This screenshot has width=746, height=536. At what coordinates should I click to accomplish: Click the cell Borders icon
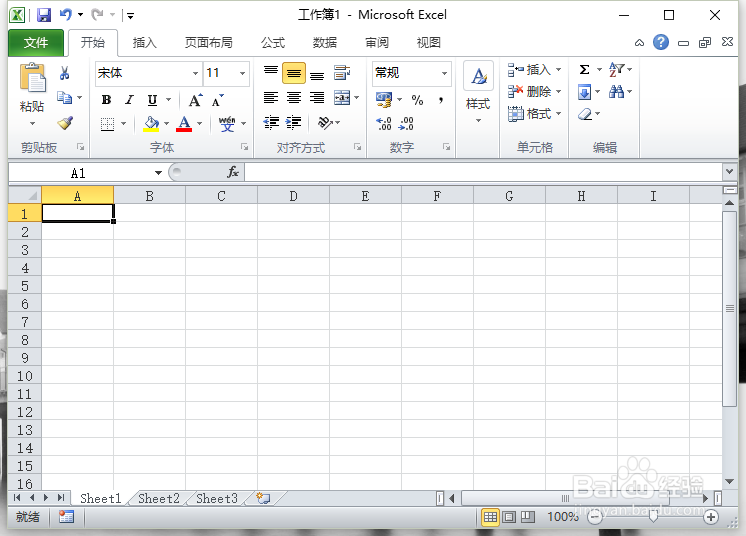click(108, 124)
